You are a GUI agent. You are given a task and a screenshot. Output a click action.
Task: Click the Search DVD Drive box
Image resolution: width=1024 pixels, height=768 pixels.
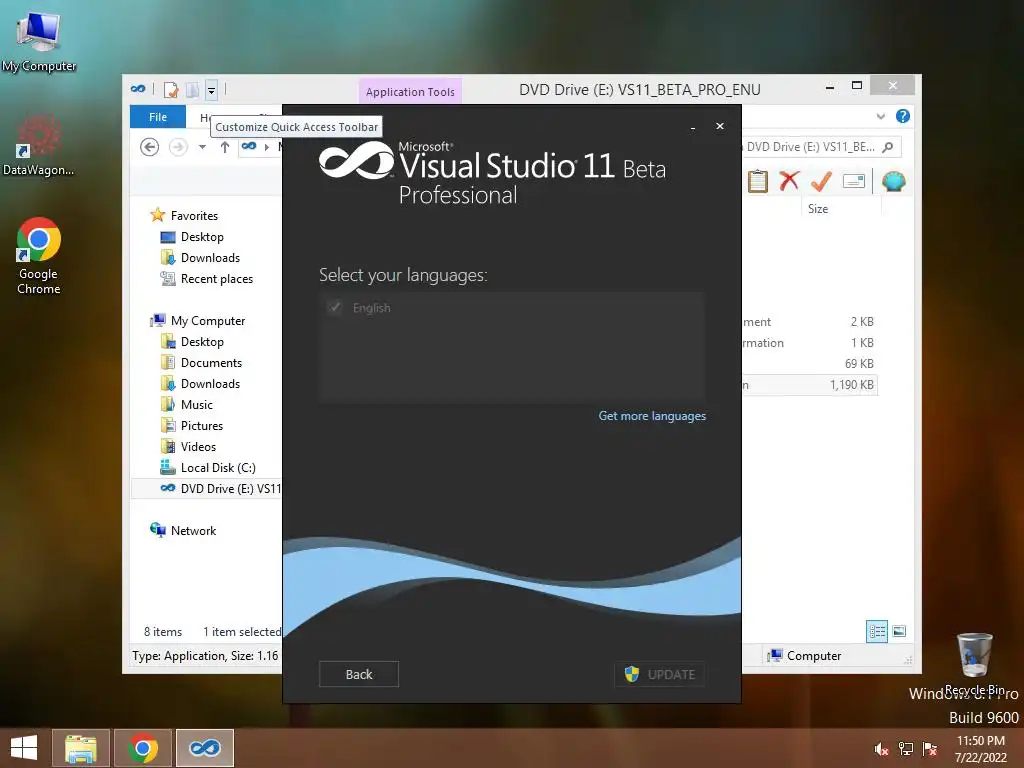click(x=822, y=147)
